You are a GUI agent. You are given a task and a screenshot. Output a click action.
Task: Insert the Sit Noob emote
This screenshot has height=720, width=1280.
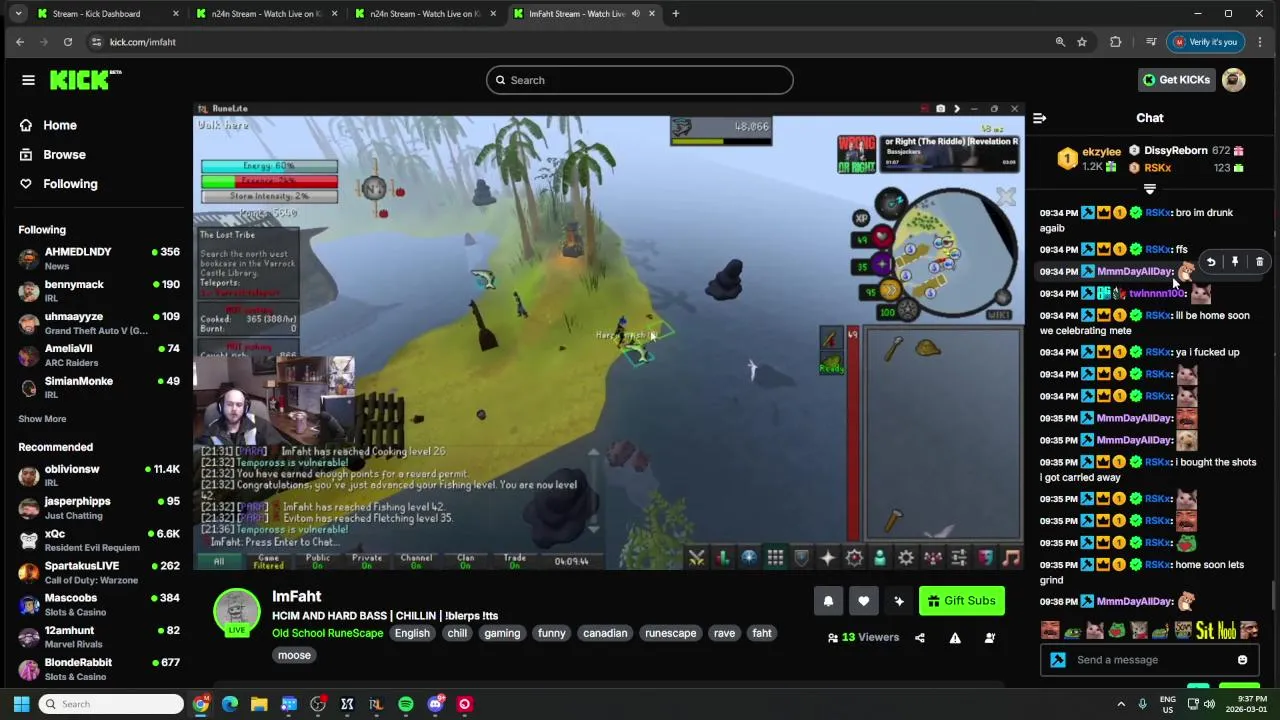click(x=1215, y=630)
